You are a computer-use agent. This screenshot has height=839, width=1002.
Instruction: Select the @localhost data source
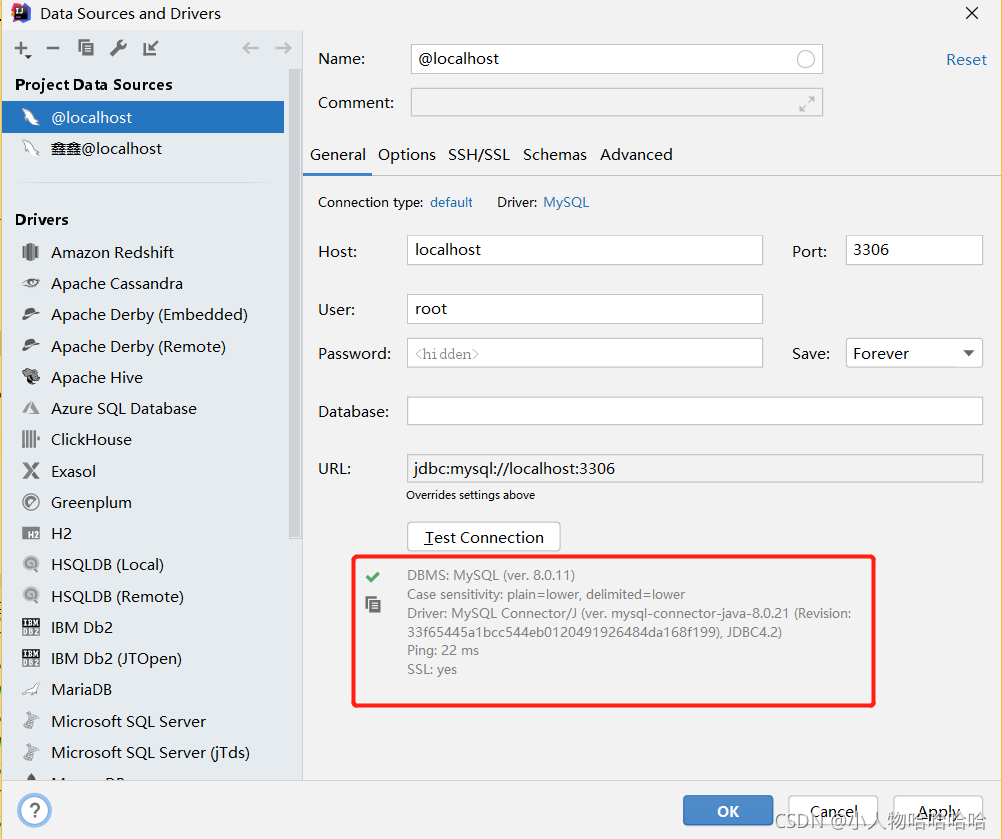point(143,117)
